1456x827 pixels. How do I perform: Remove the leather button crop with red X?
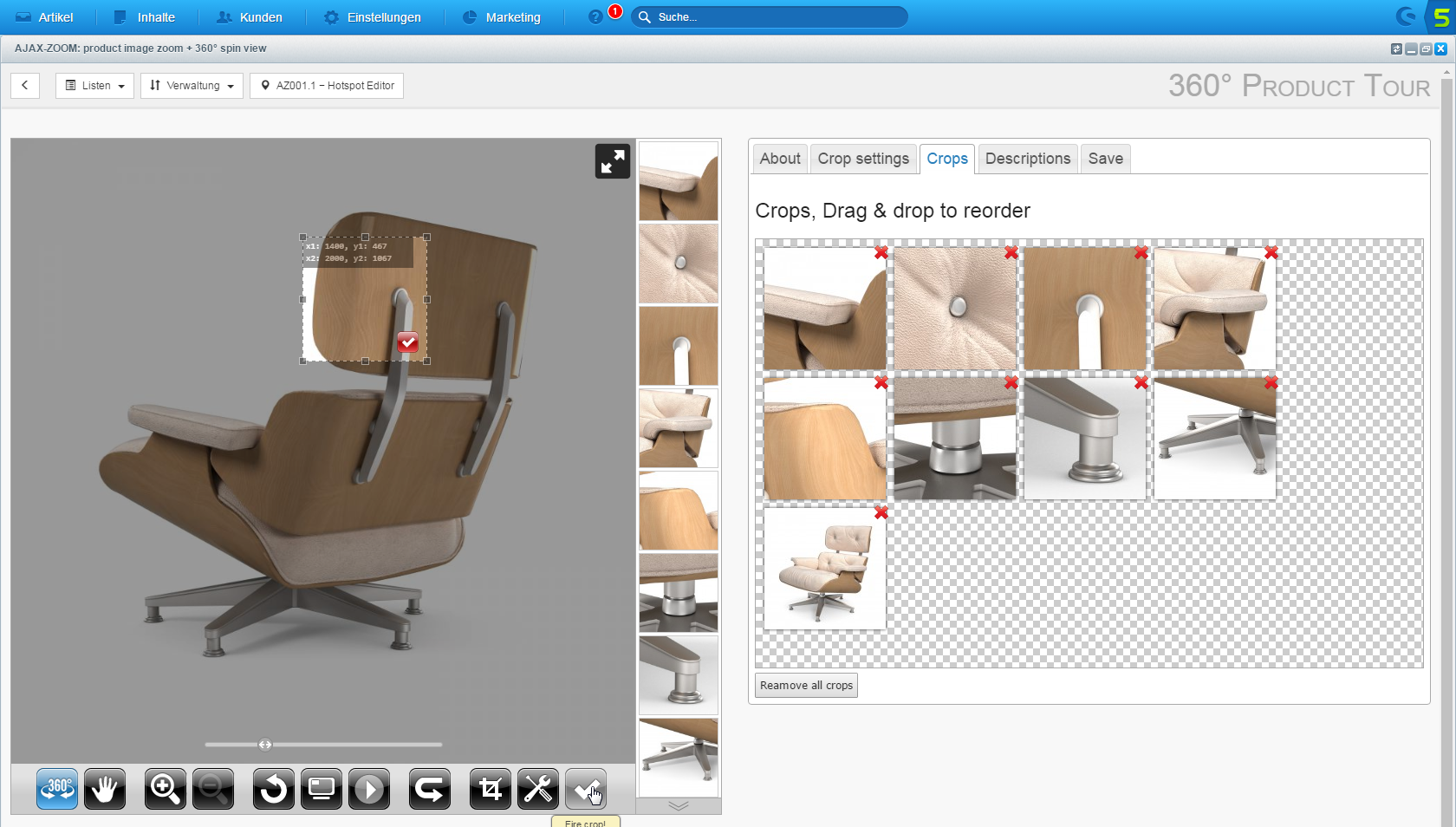tap(1011, 252)
